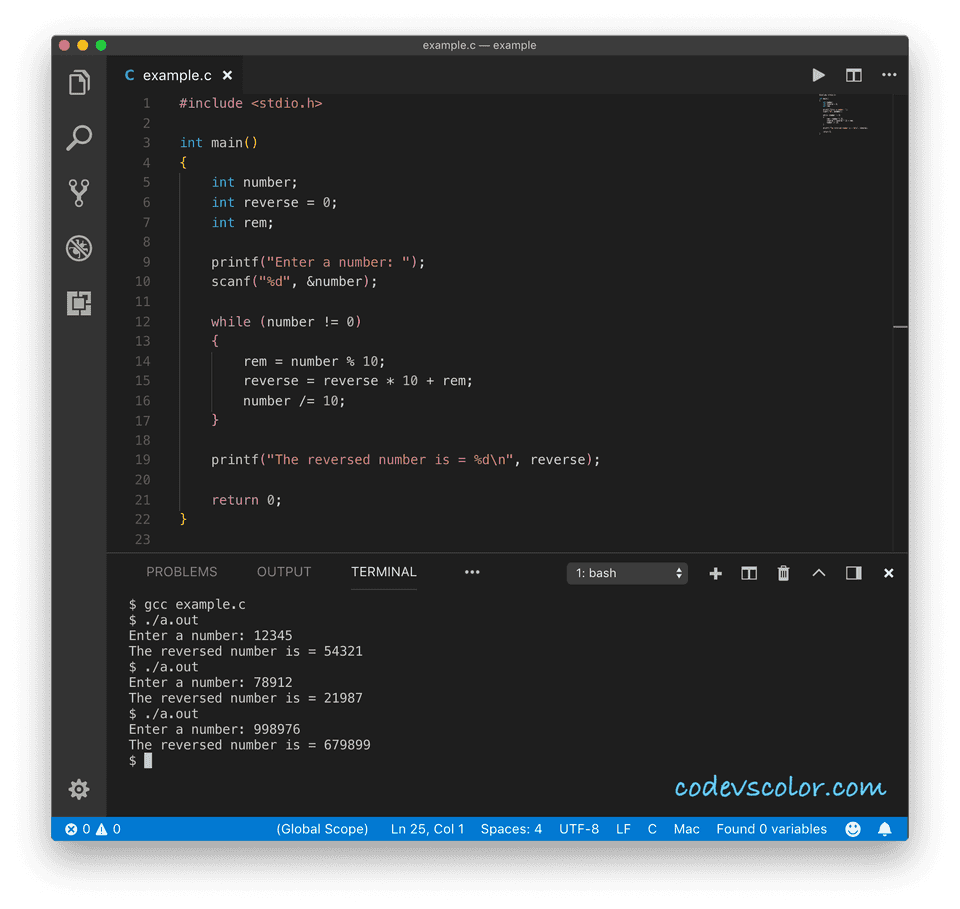Split the editor using the toolbar icon

pos(853,74)
